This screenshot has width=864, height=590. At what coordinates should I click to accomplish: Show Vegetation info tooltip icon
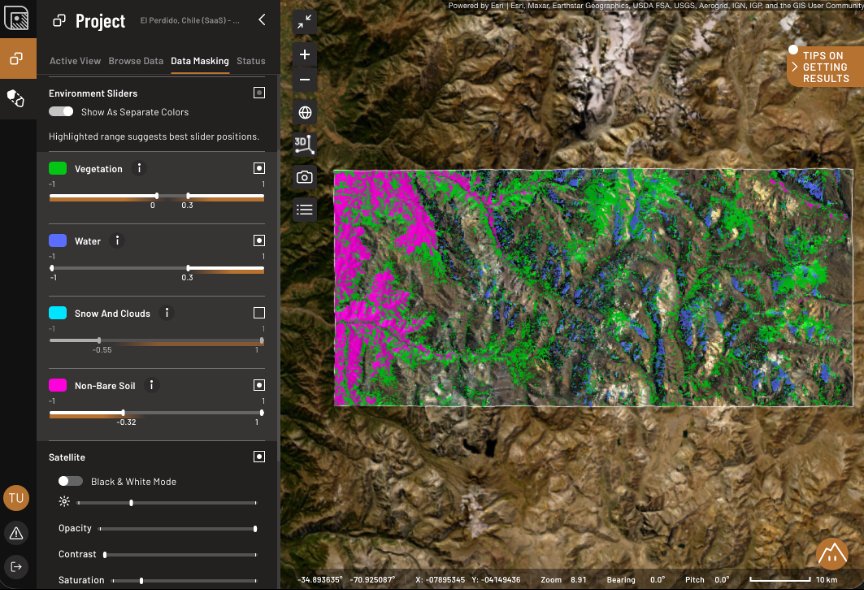coord(139,168)
